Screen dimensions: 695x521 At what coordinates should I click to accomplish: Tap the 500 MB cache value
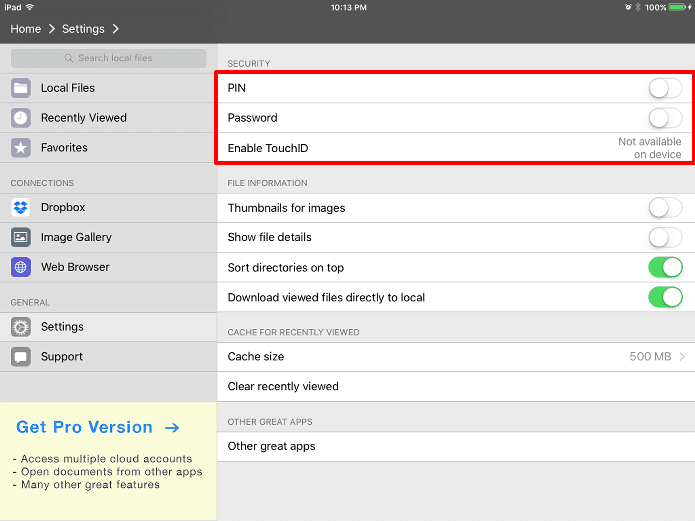pyautogui.click(x=650, y=356)
